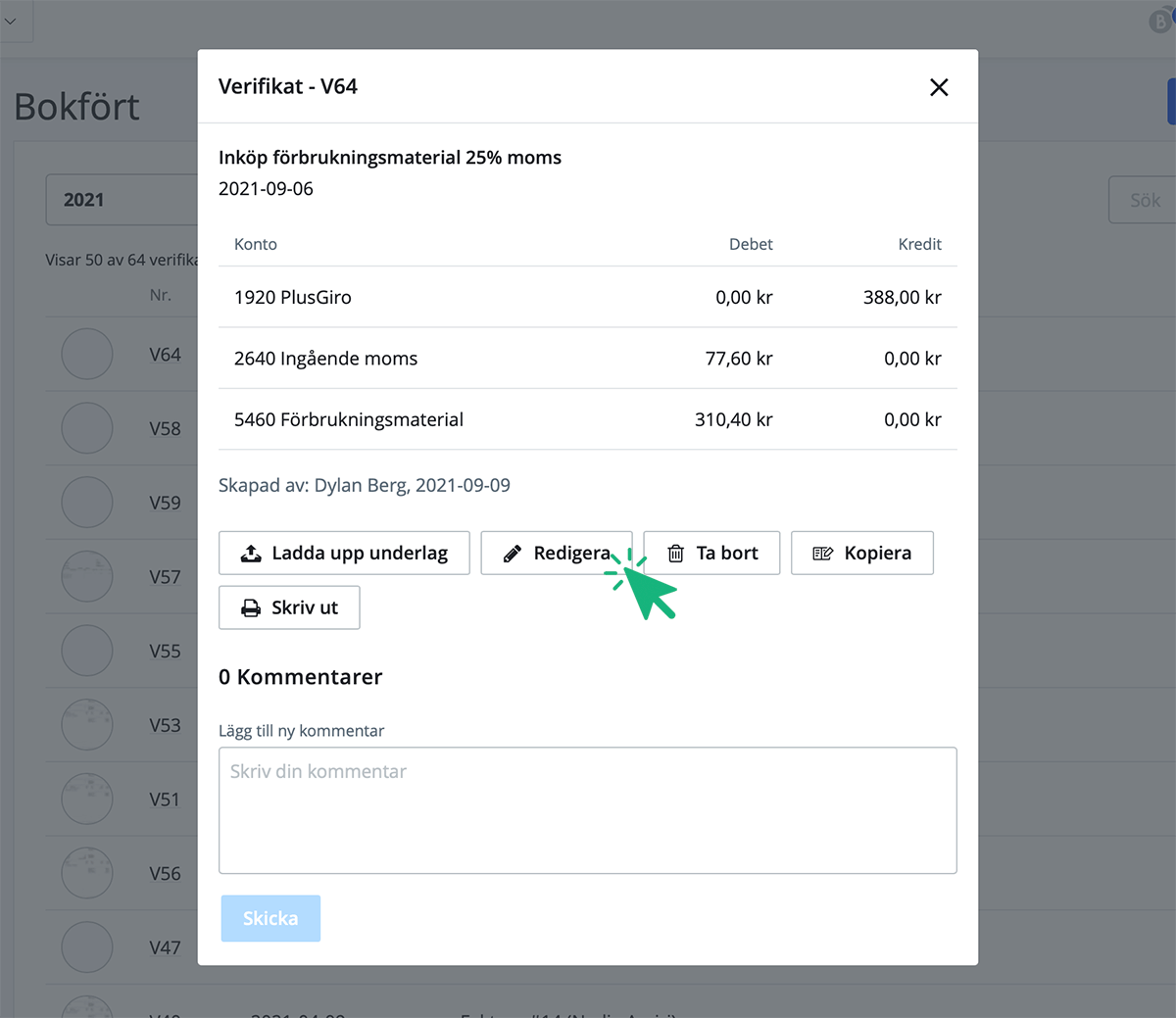Open the user avatar in the top-right corner

[1160, 22]
